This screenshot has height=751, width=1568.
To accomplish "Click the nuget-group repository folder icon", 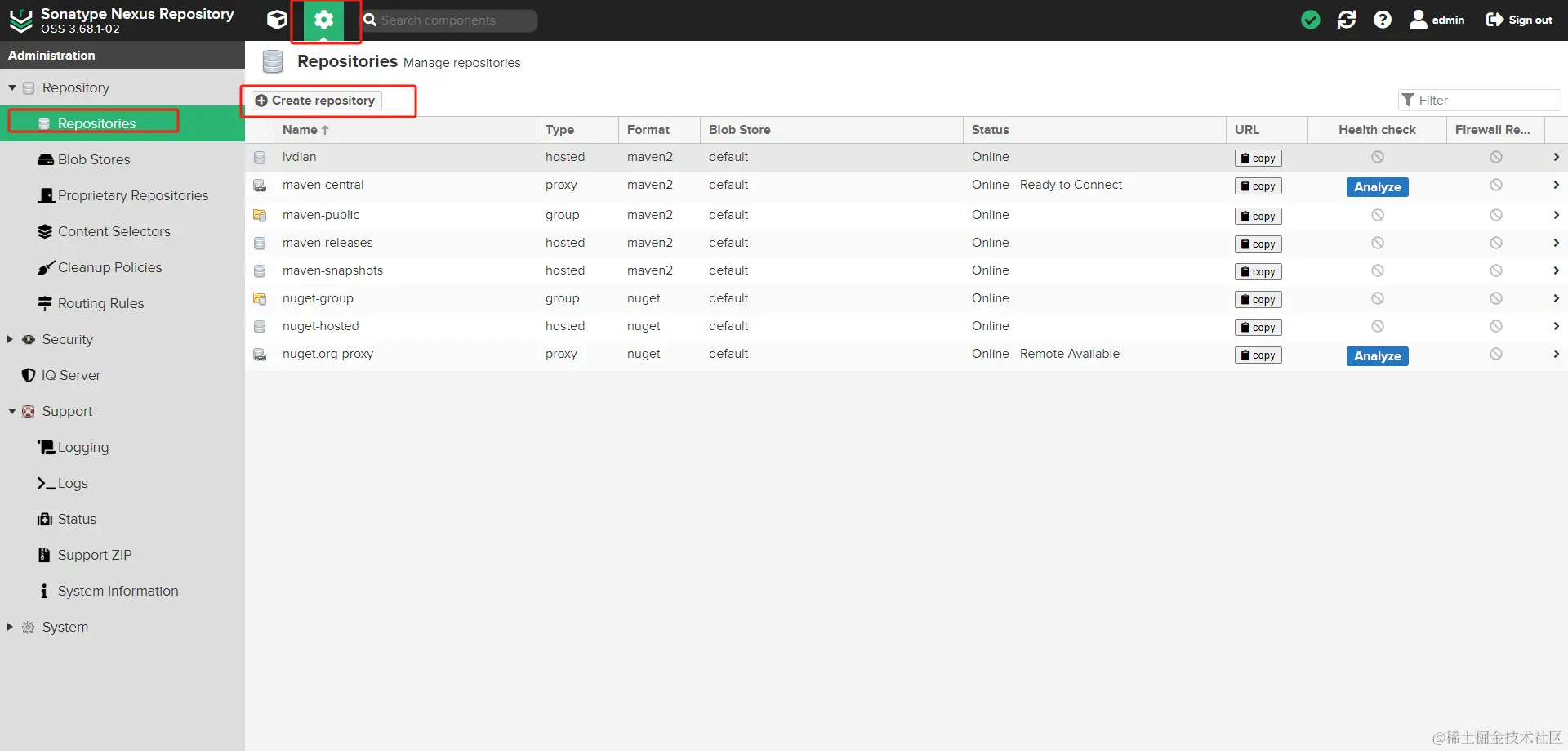I will (260, 298).
